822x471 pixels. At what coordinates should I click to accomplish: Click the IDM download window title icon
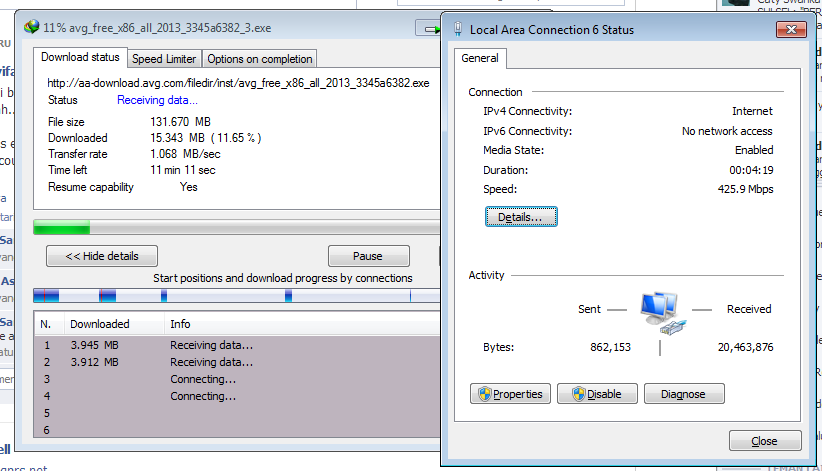pos(31,27)
